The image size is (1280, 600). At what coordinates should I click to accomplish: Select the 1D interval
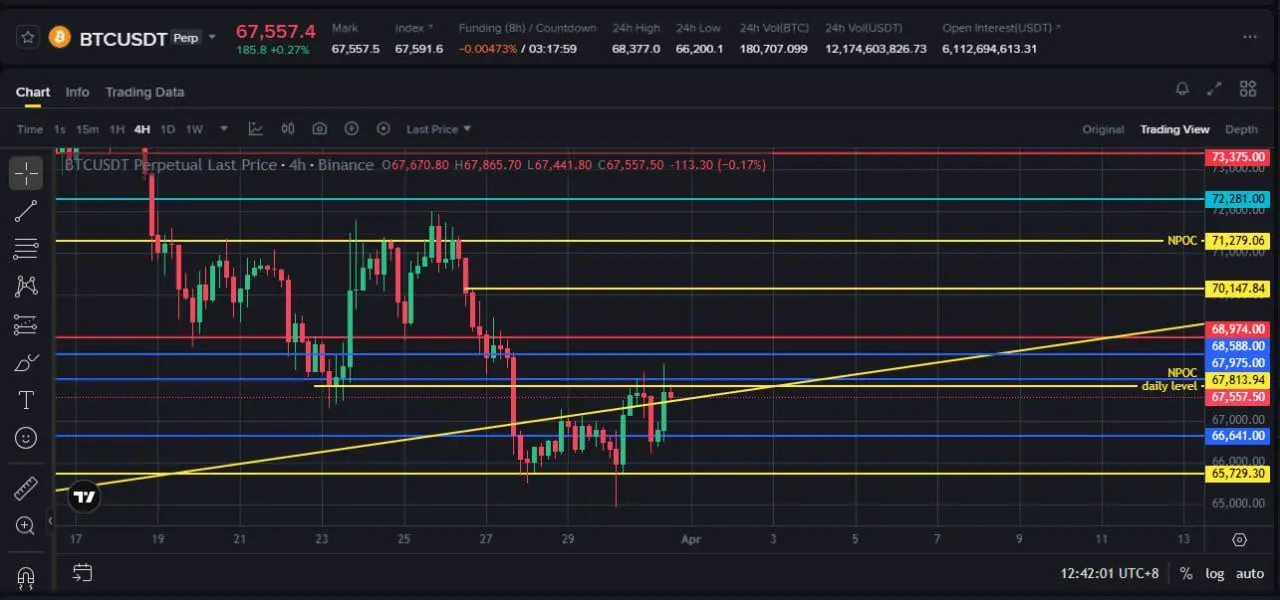coord(167,129)
